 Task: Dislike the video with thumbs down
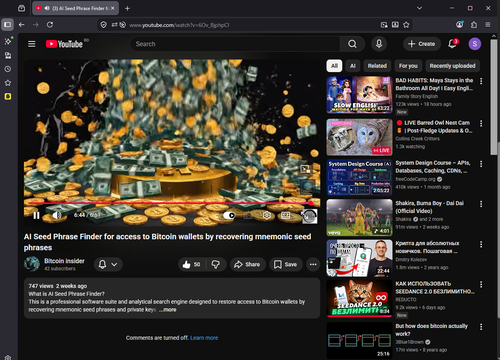(x=216, y=264)
